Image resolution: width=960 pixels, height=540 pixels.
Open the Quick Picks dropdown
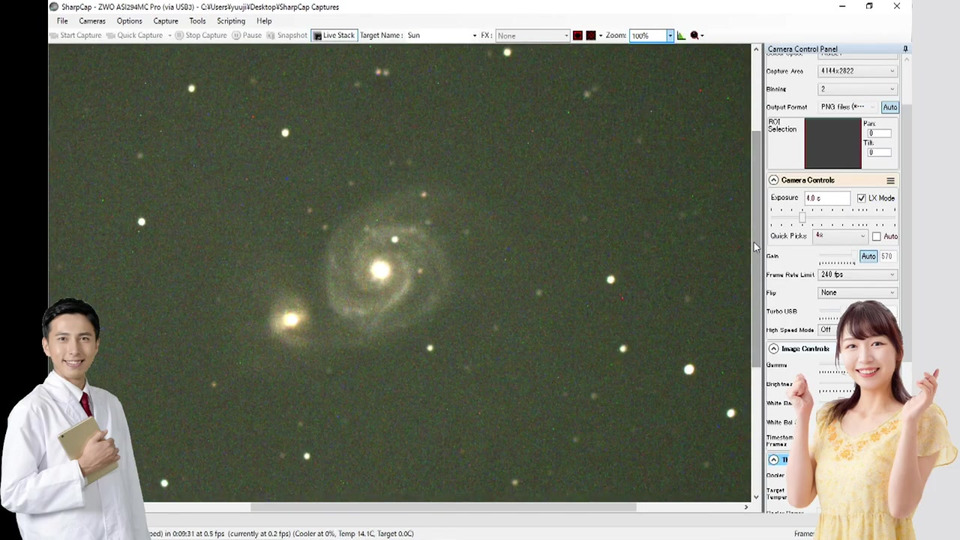[840, 236]
